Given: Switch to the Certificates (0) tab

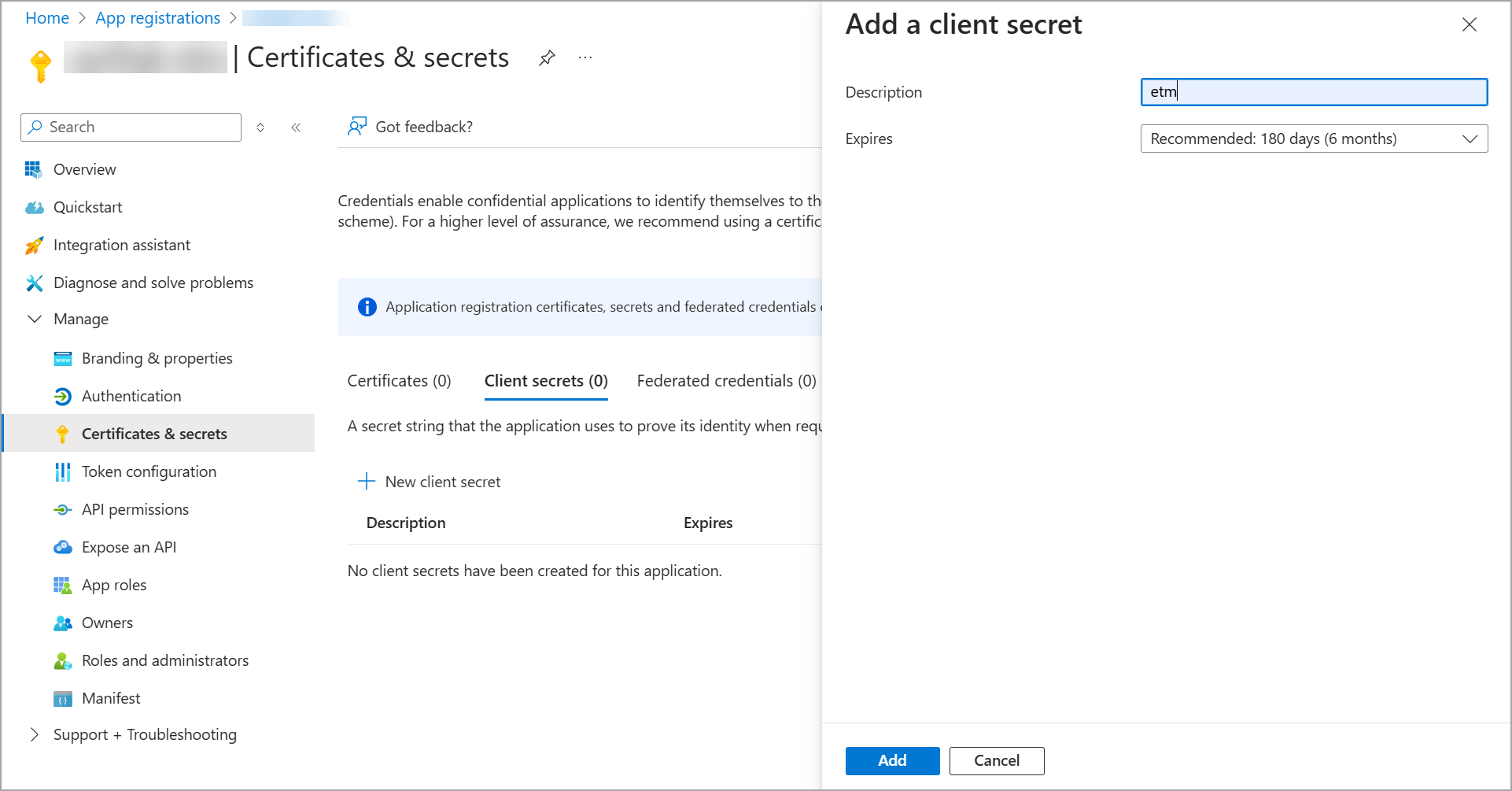Looking at the screenshot, I should [399, 381].
